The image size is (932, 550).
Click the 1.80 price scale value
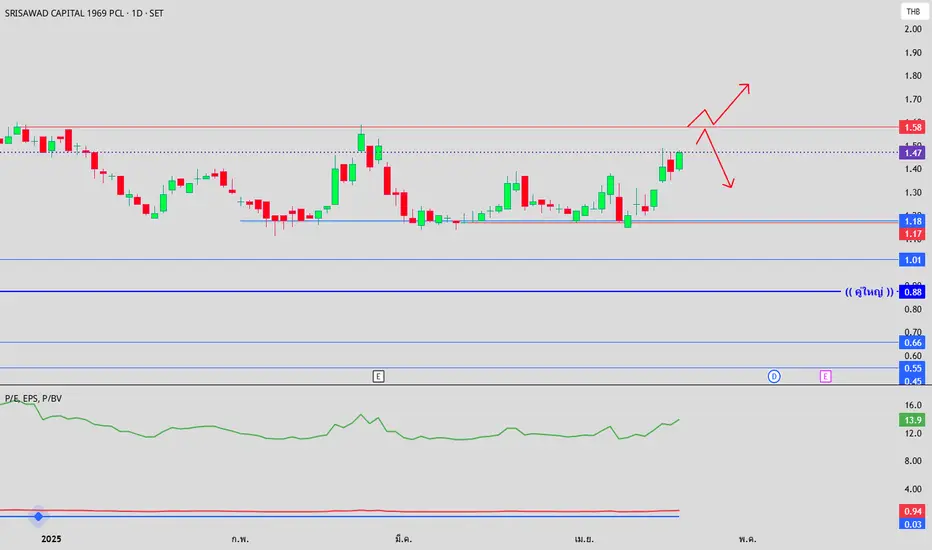tap(913, 76)
